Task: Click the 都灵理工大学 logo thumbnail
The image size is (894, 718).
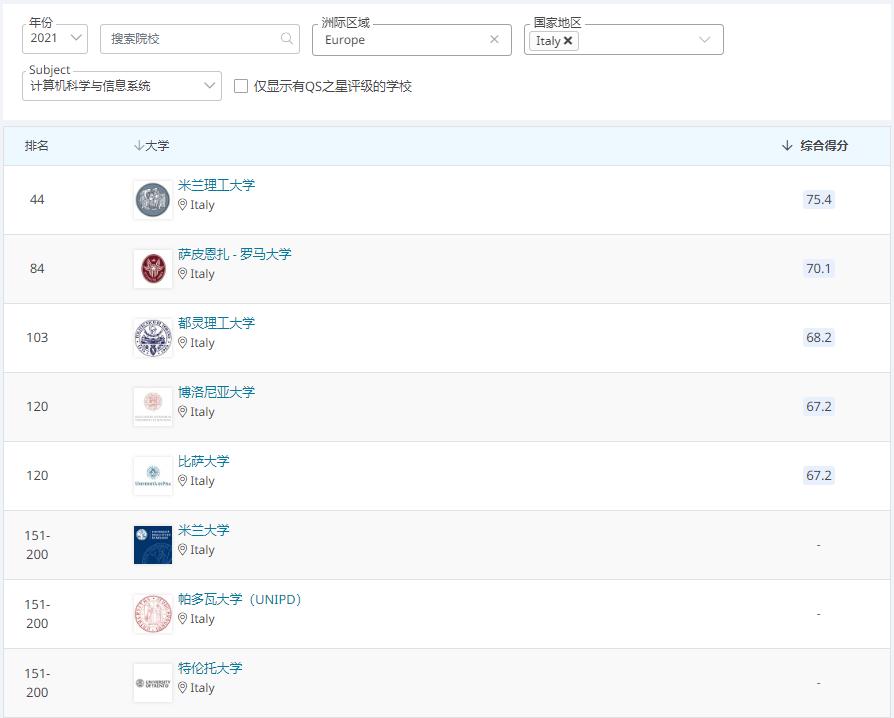Action: (153, 338)
